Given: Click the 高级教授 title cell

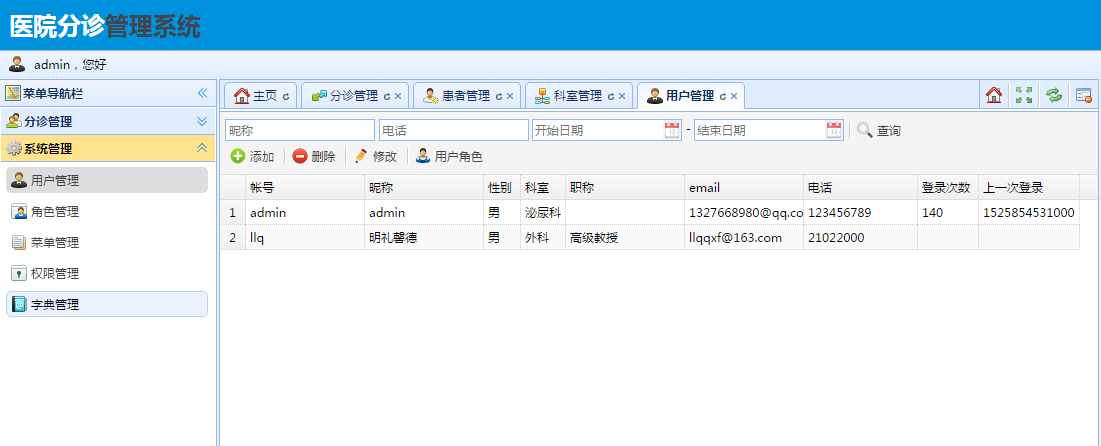Looking at the screenshot, I should coord(625,237).
